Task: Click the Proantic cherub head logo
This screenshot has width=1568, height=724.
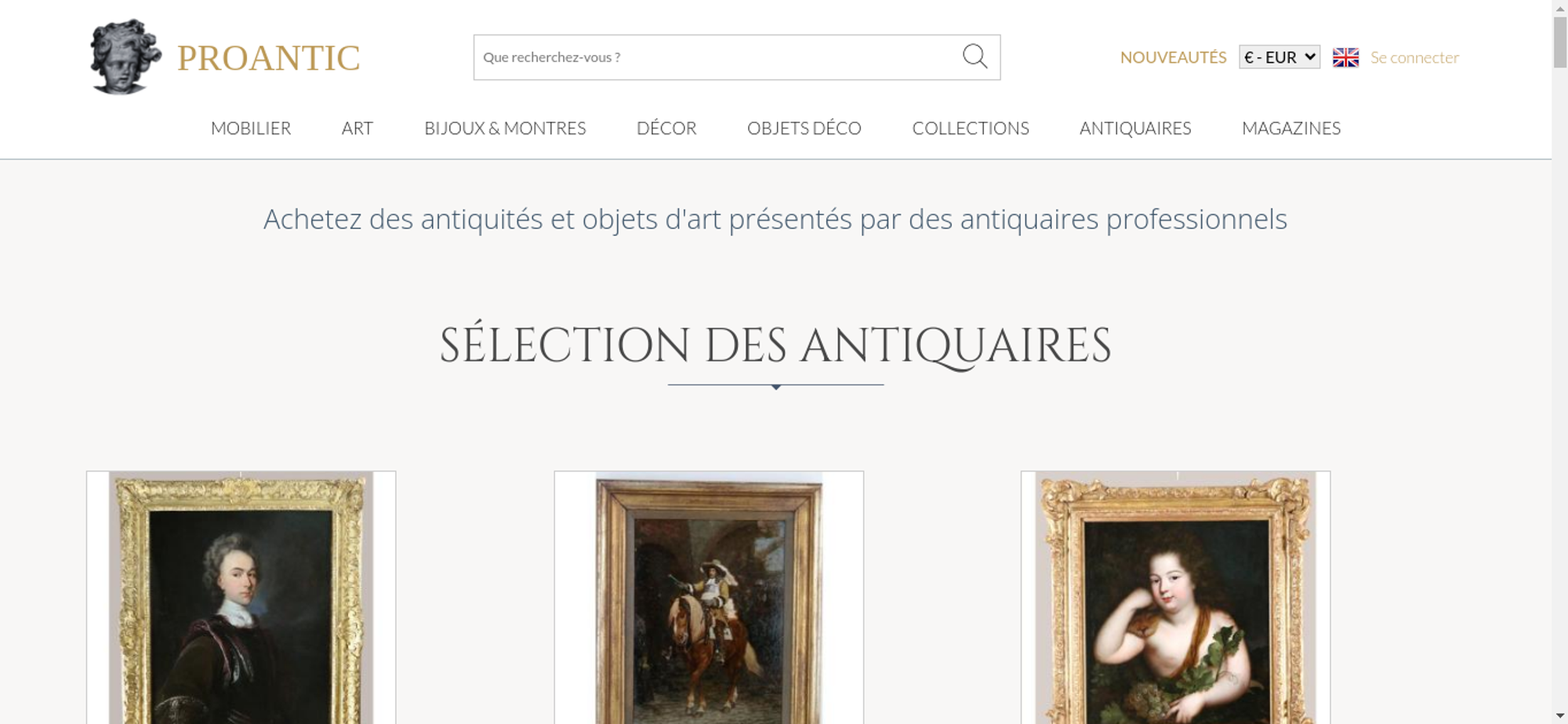Action: [125, 57]
